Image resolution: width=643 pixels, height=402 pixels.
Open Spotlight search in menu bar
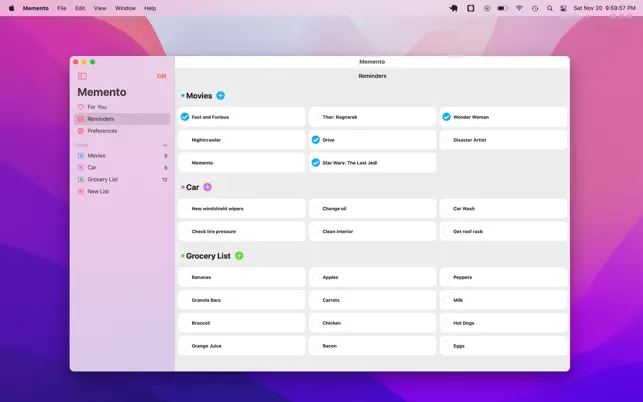pos(550,8)
